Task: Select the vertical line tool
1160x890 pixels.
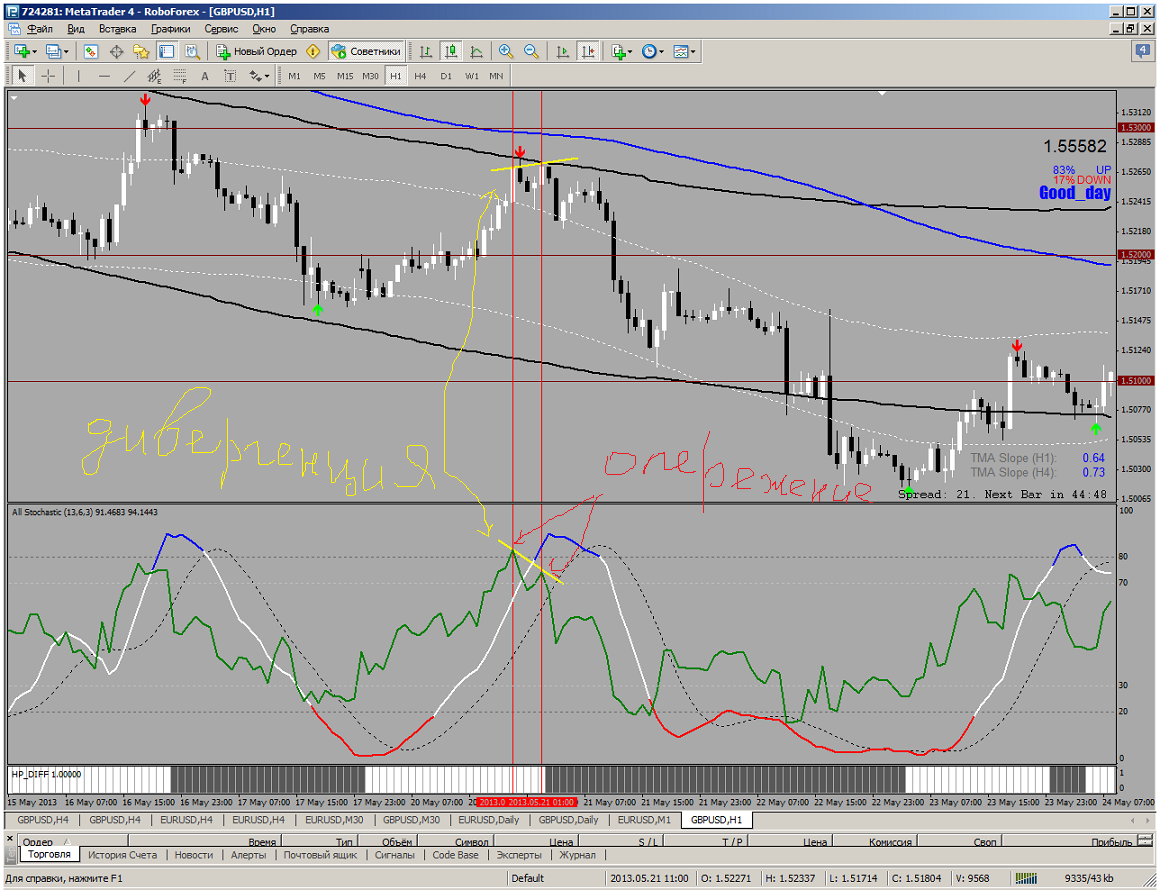Action: (78, 75)
